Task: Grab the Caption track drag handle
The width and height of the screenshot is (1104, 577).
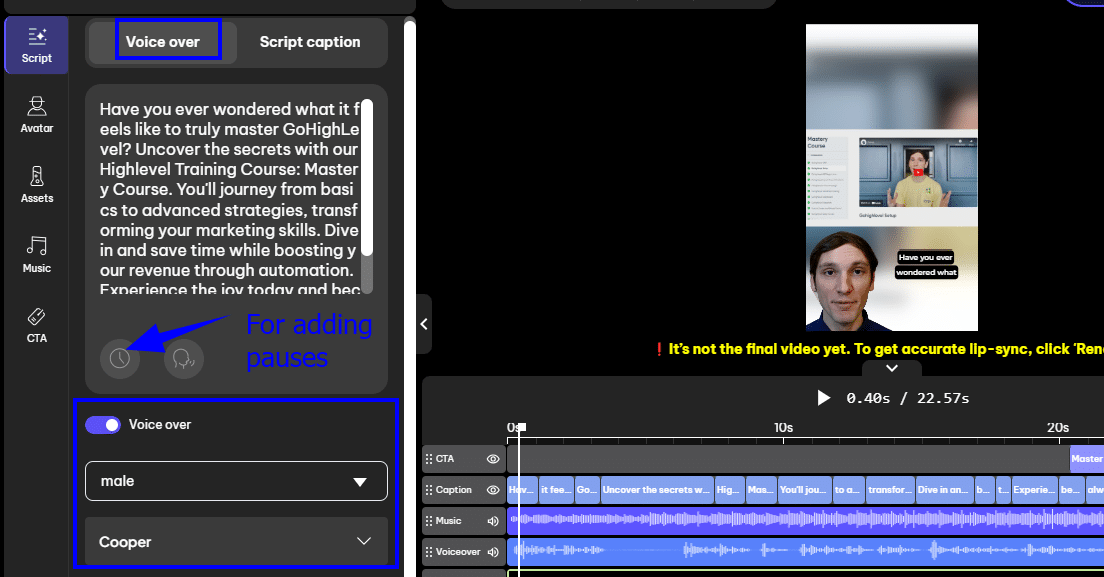Action: [429, 490]
